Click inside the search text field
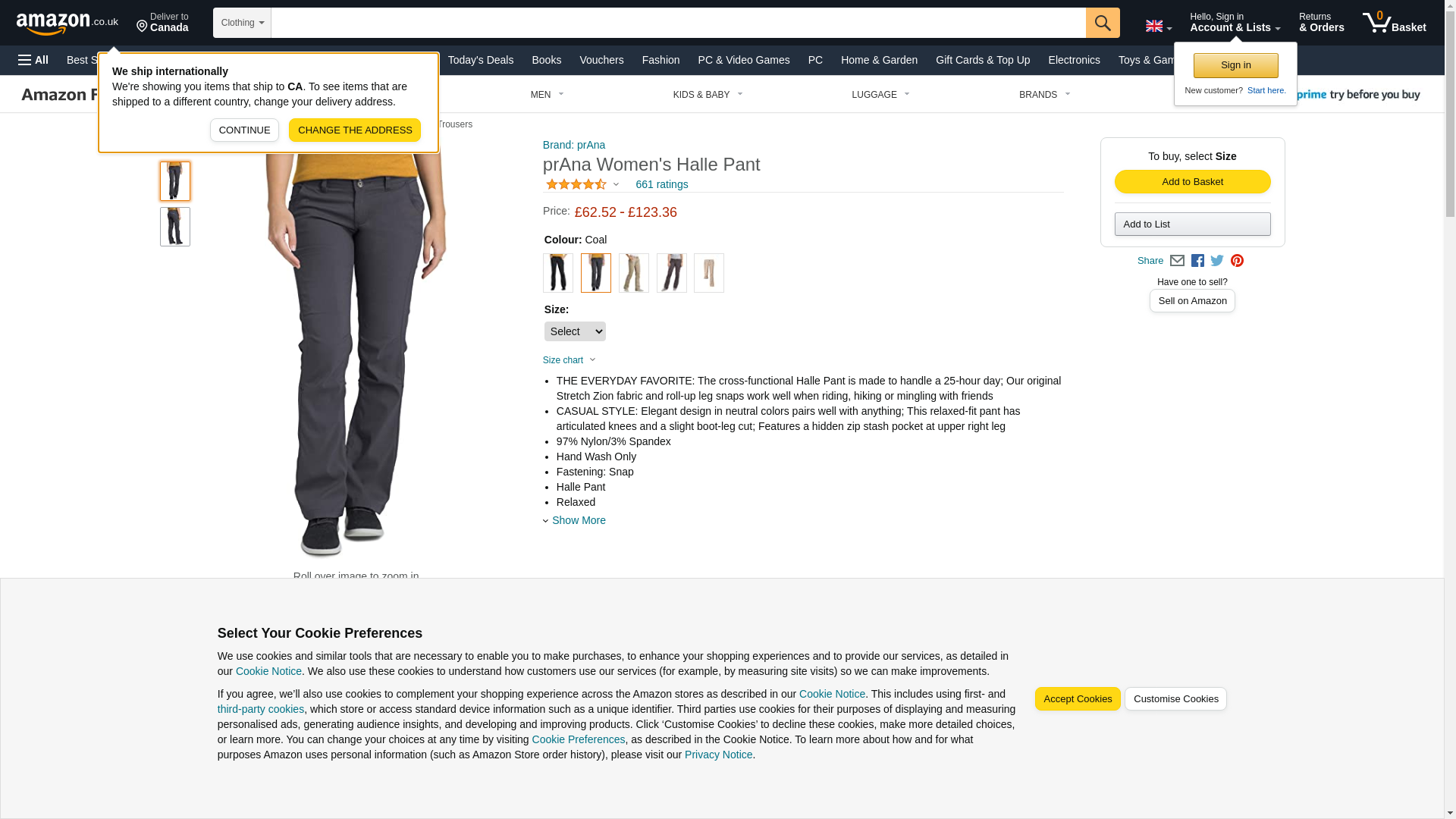 point(678,23)
